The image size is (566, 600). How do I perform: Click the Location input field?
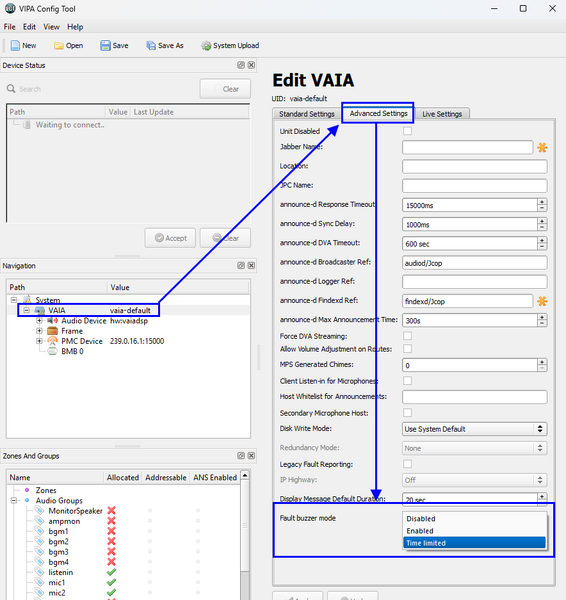(475, 166)
